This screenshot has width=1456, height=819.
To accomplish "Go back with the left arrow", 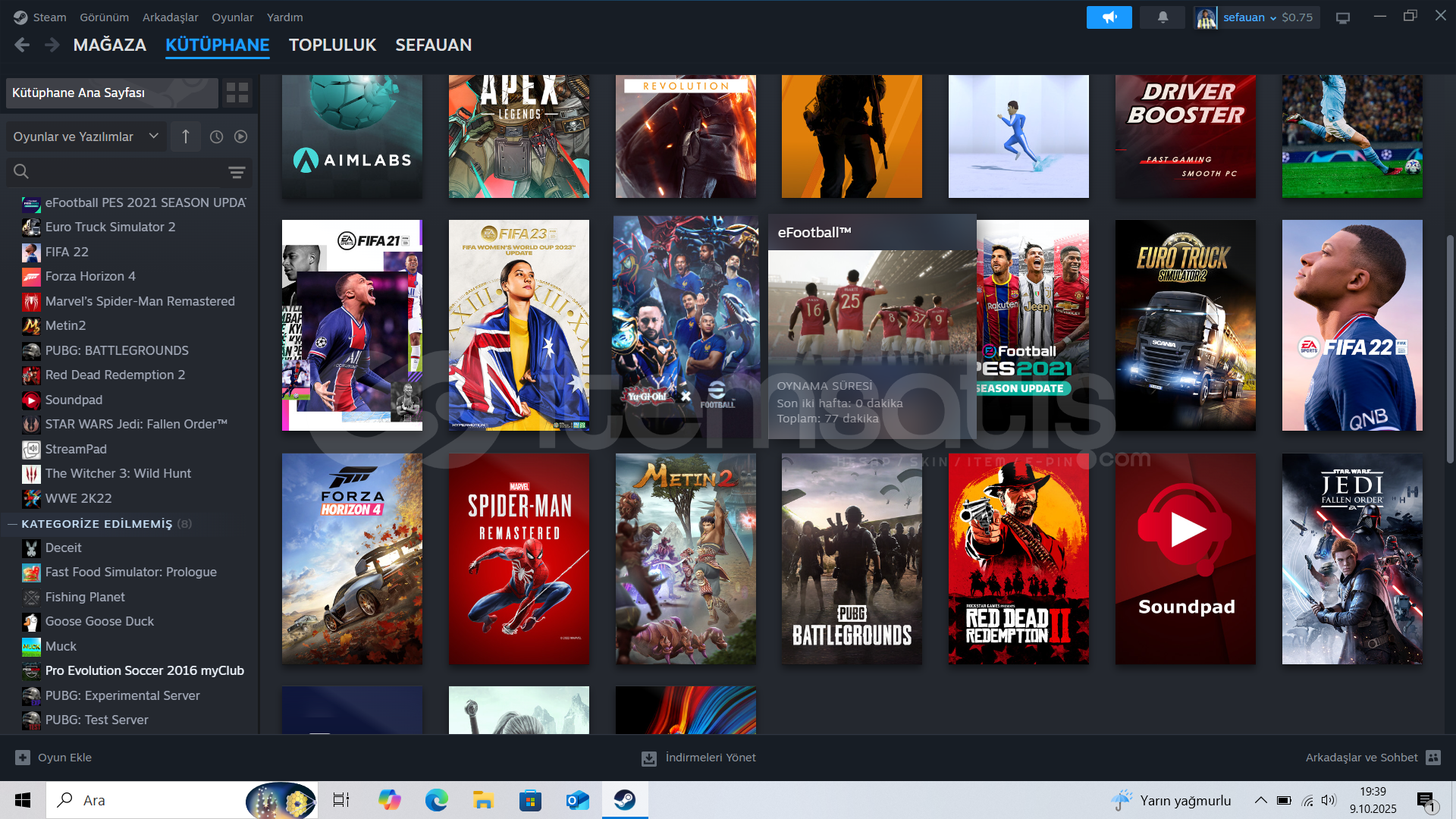I will click(22, 45).
